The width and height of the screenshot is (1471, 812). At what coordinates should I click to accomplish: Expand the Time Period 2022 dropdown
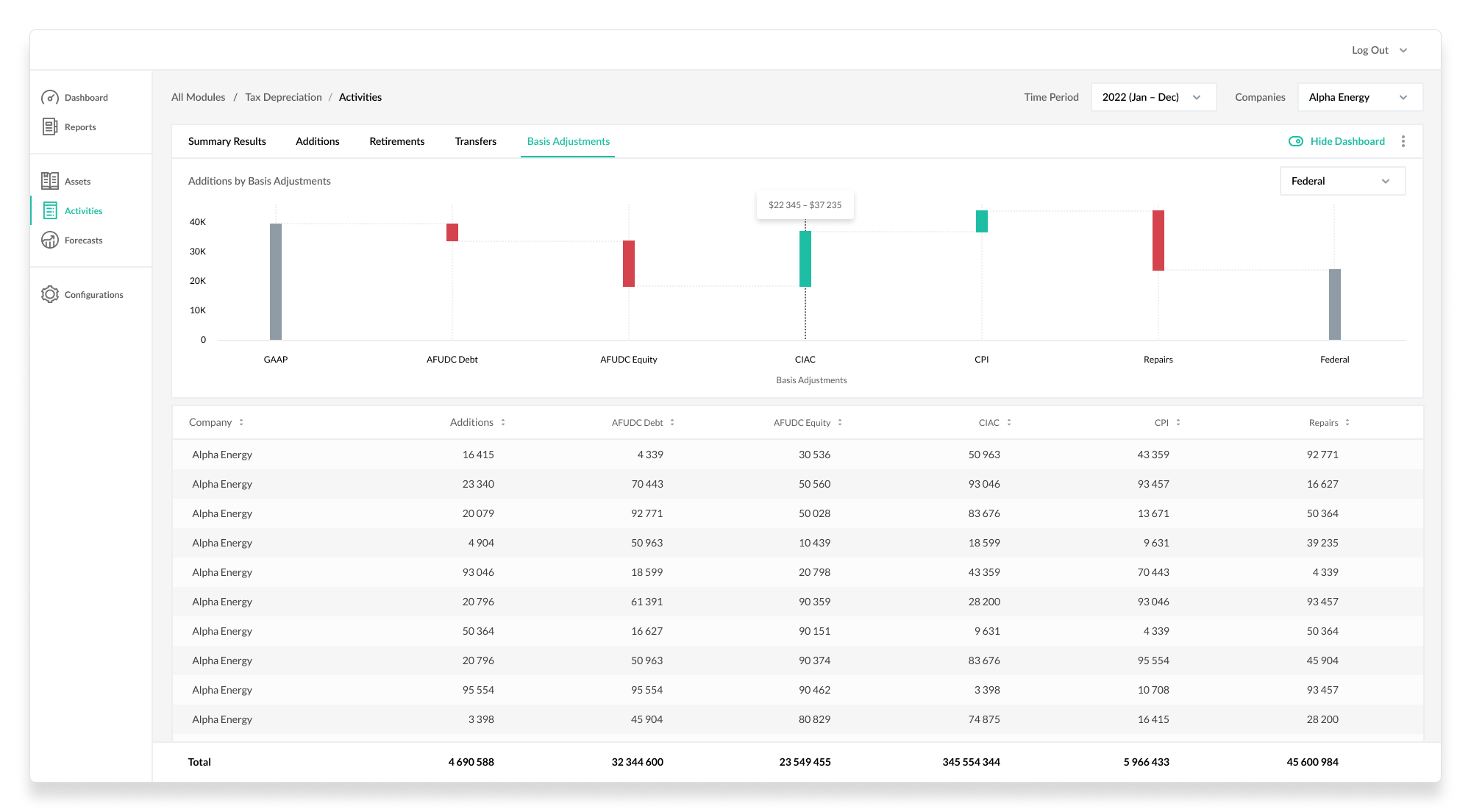(x=1153, y=97)
